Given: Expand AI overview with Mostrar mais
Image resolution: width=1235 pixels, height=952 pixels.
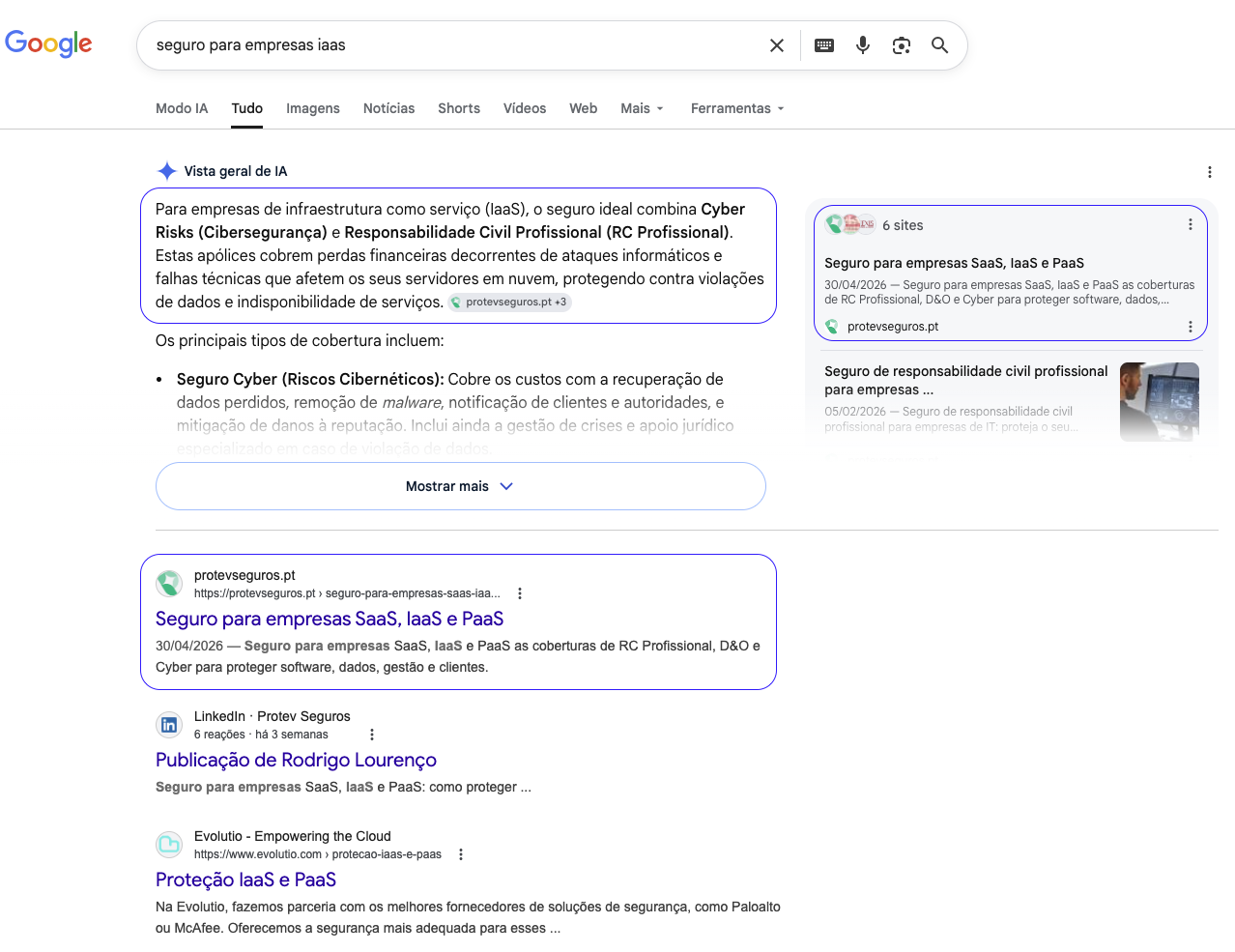Looking at the screenshot, I should point(461,486).
